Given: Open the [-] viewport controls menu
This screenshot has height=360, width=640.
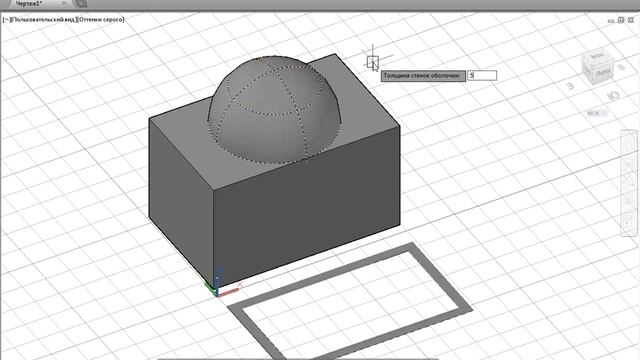Looking at the screenshot, I should [x=7, y=19].
